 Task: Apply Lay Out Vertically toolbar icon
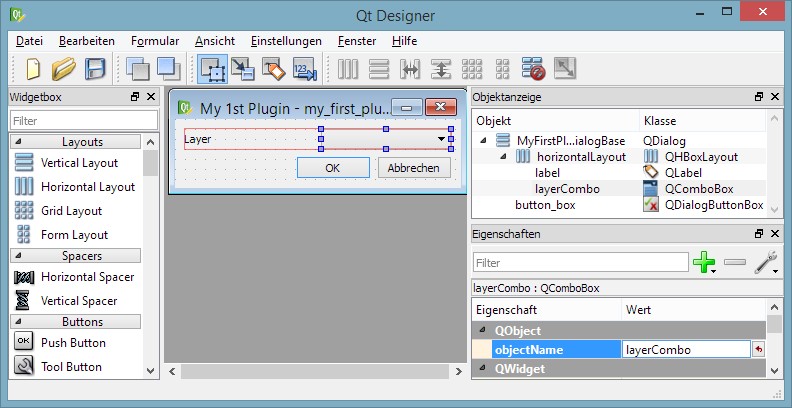click(379, 69)
